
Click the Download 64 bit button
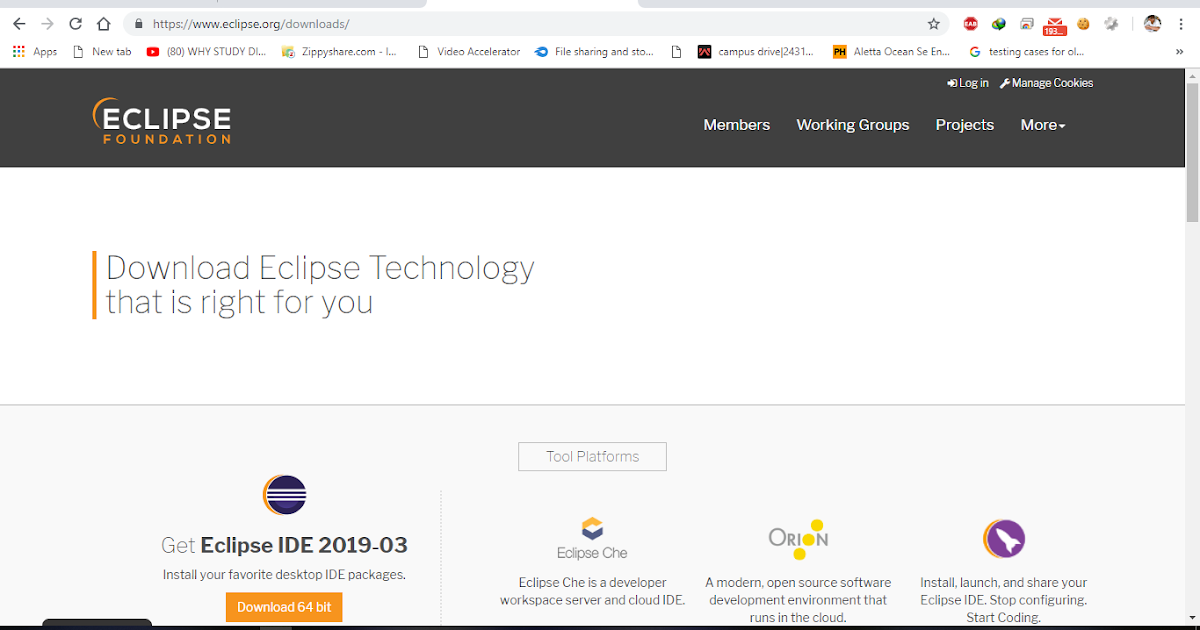point(284,606)
